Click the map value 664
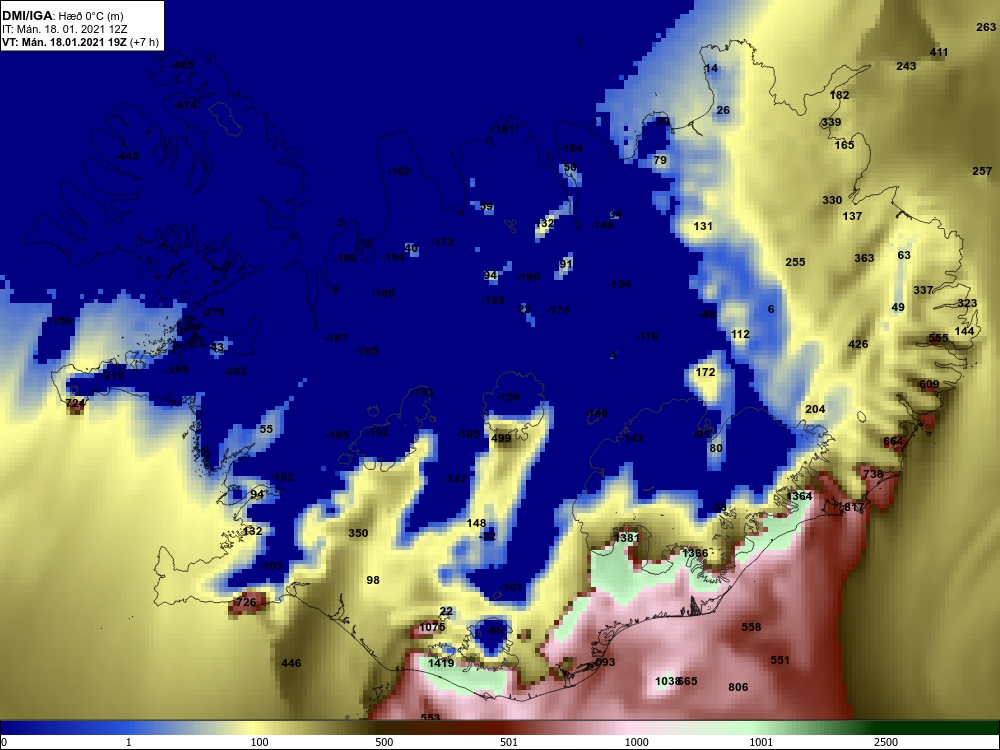 893,441
